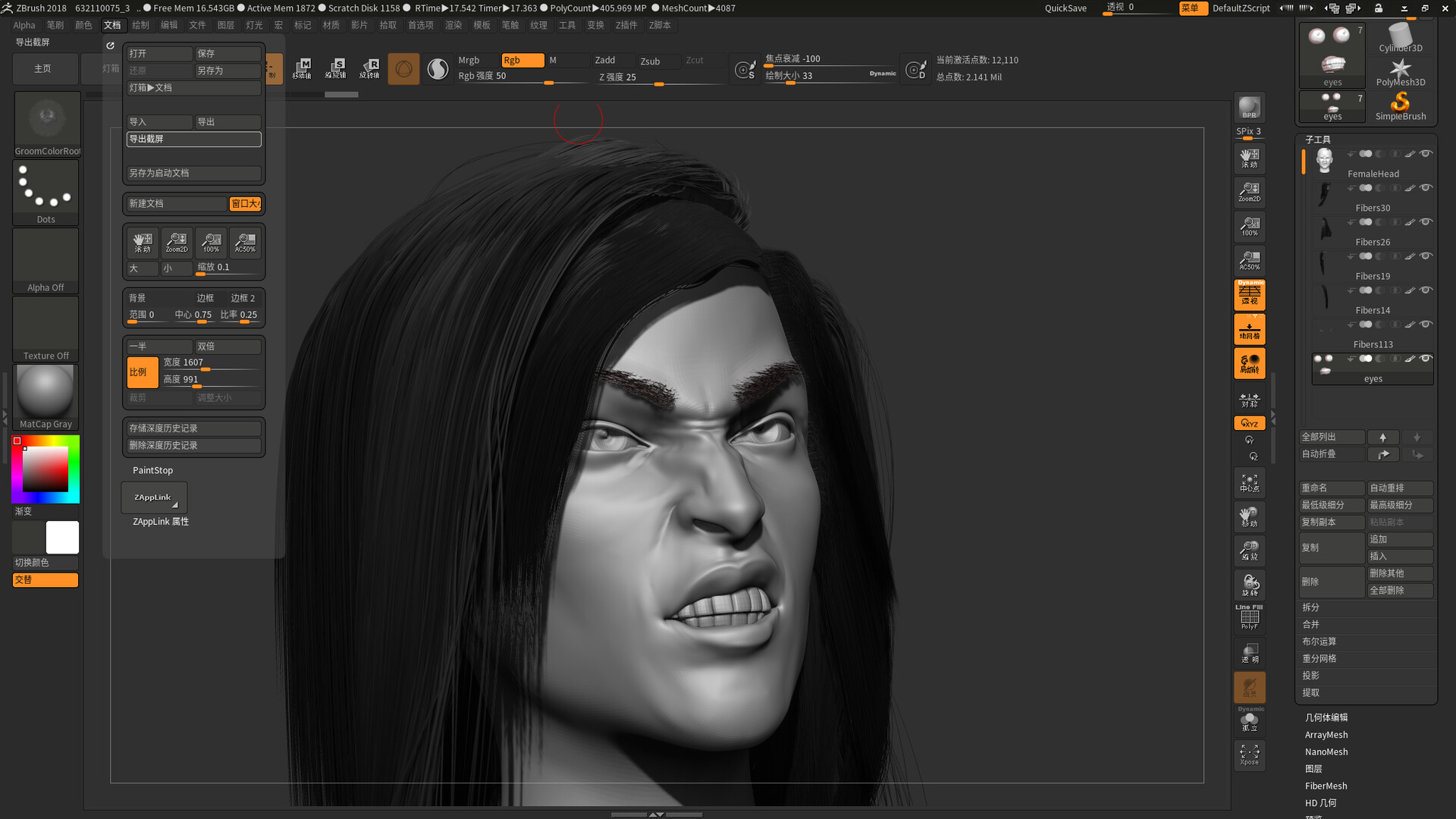The height and width of the screenshot is (819, 1456).
Task: Select the SimpleBrush tool thumbnail
Action: coord(1401,102)
